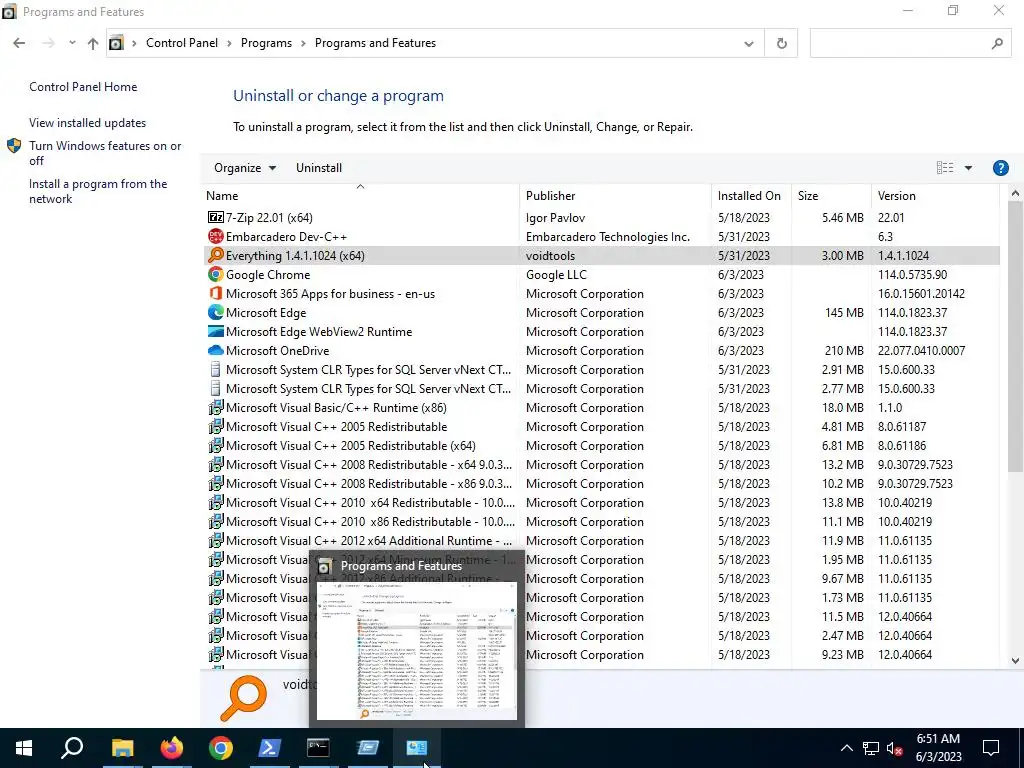Show hidden tray icons chevron
The image size is (1024, 768).
pyautogui.click(x=846, y=748)
